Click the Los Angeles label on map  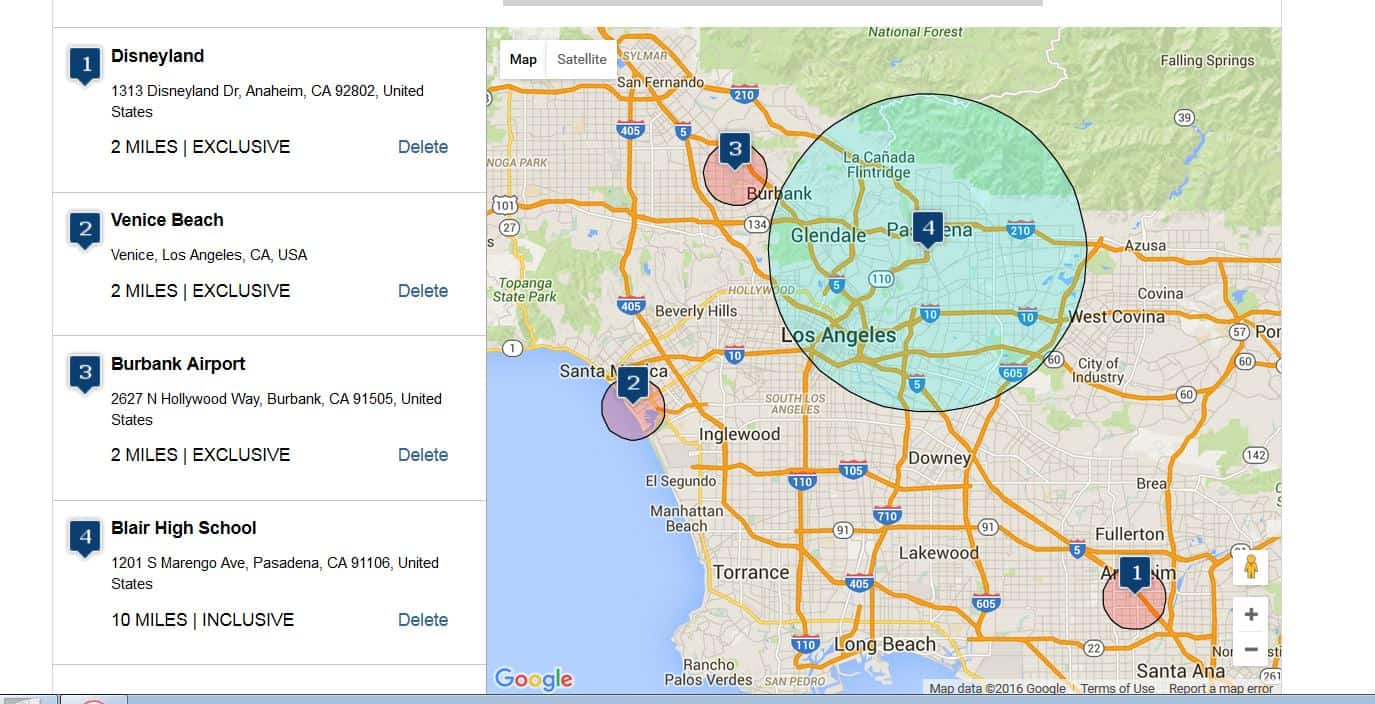(838, 335)
